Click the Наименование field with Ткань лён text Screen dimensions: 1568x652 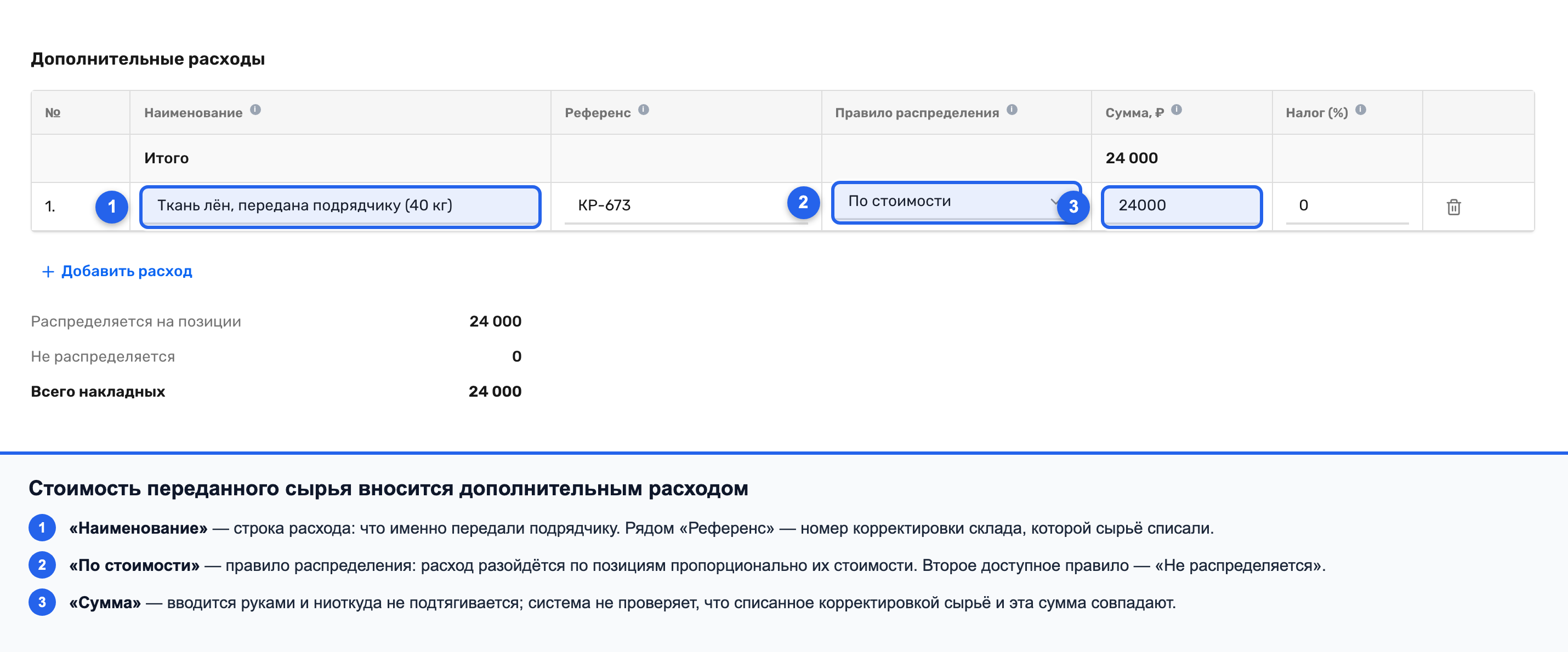pyautogui.click(x=340, y=207)
